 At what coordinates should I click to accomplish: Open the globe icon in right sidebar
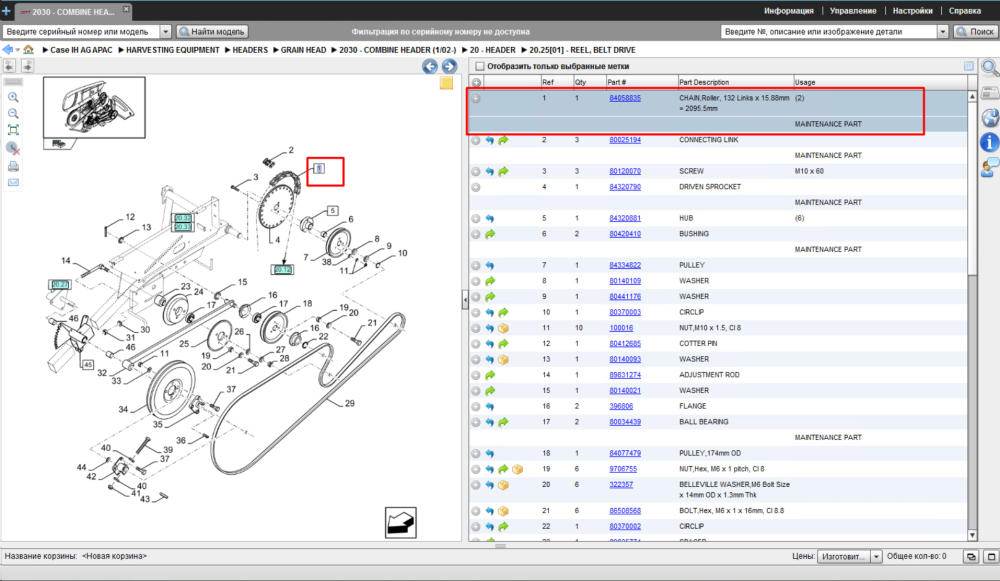coord(990,117)
